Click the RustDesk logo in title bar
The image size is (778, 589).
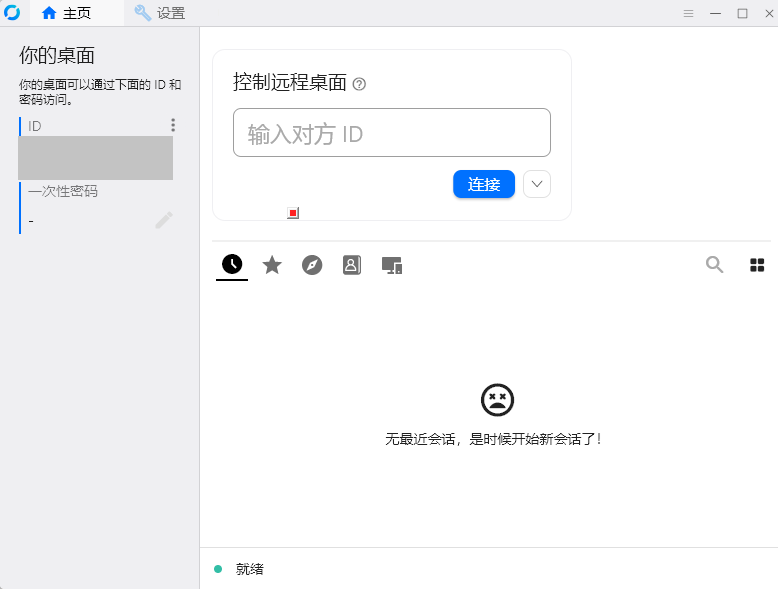pyautogui.click(x=13, y=13)
